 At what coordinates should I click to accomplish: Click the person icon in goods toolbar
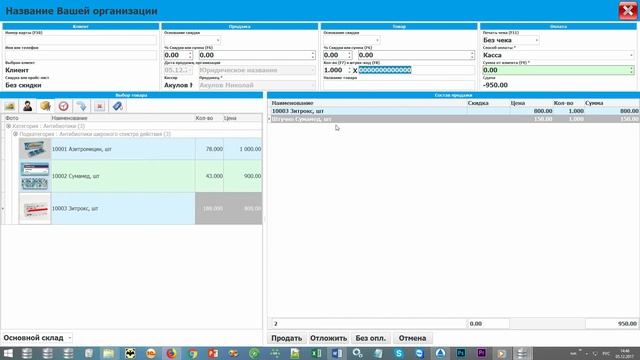28,106
